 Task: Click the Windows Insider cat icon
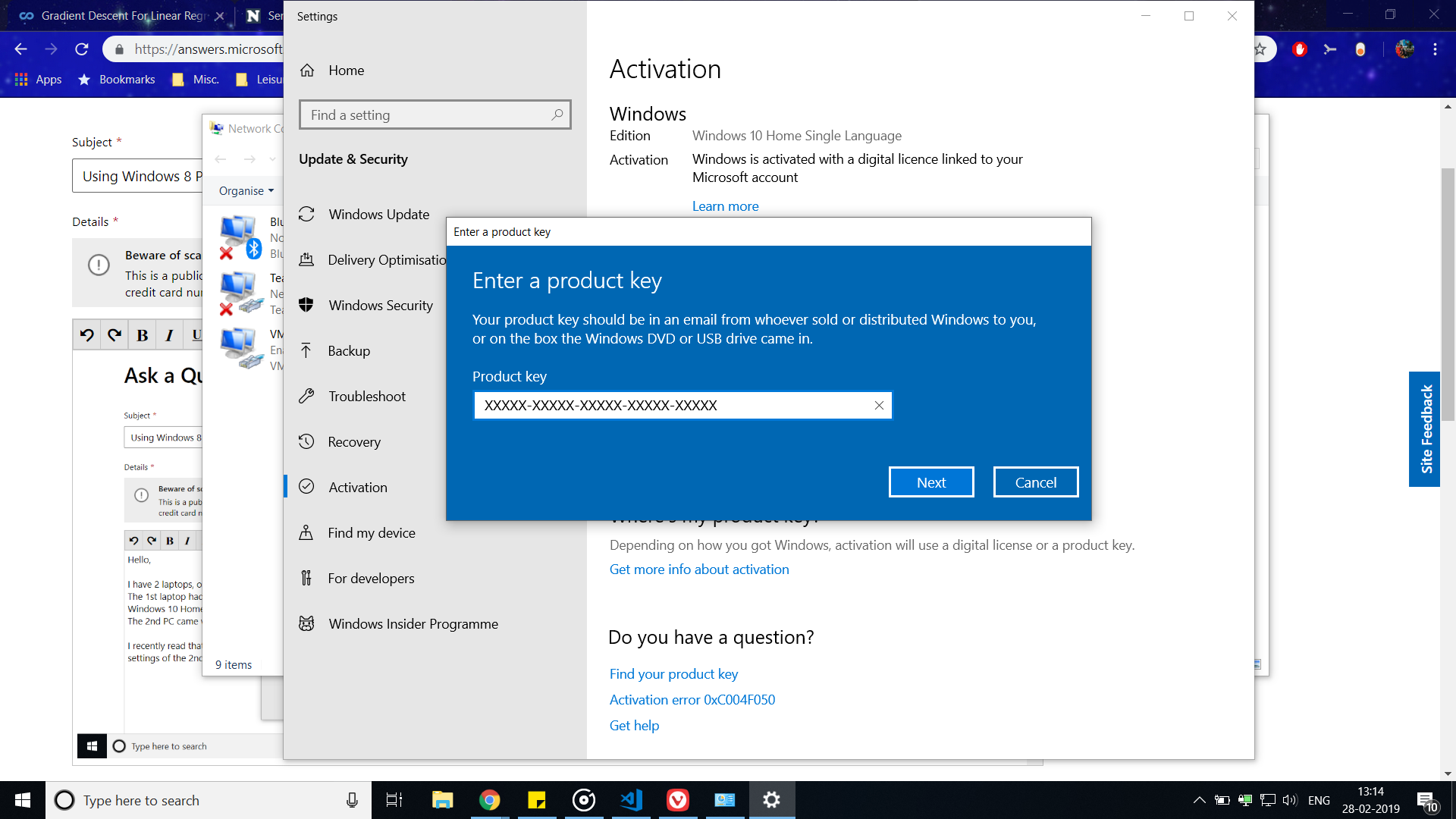click(306, 623)
